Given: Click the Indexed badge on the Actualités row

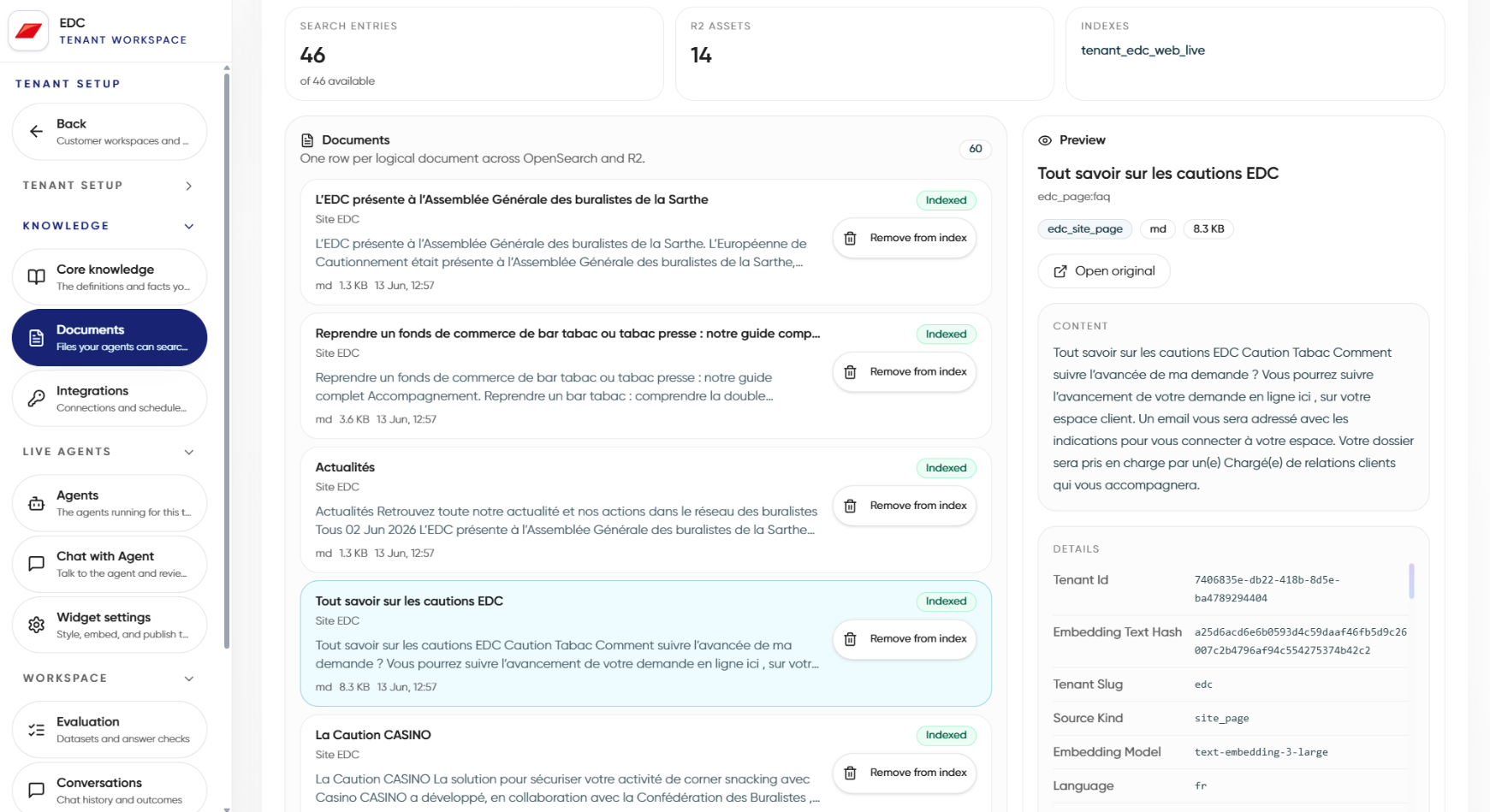Looking at the screenshot, I should (x=946, y=468).
